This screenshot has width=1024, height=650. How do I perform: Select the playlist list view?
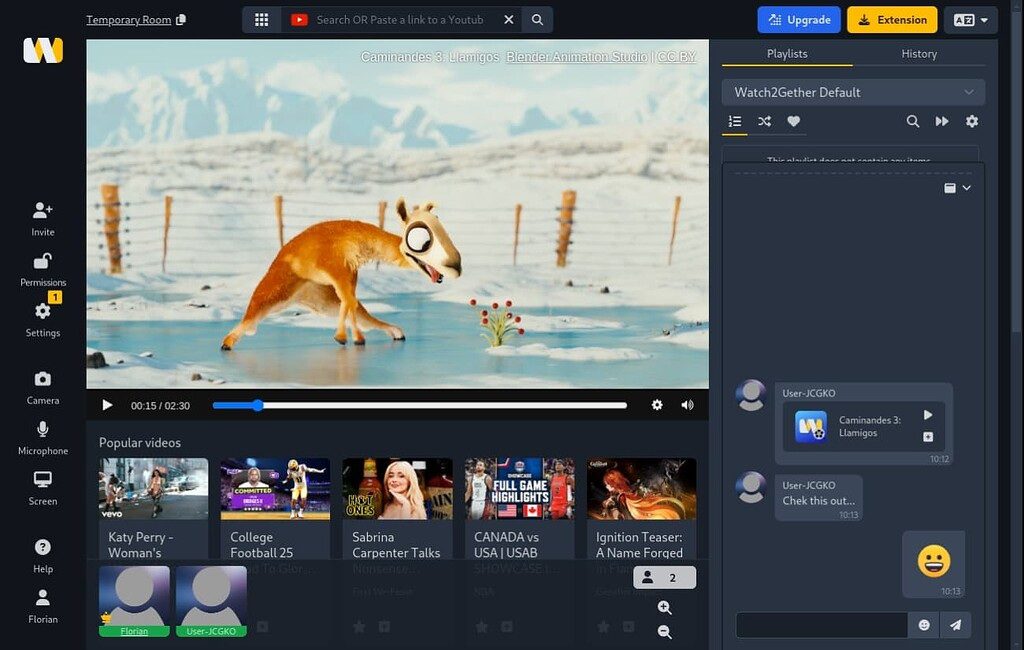735,121
